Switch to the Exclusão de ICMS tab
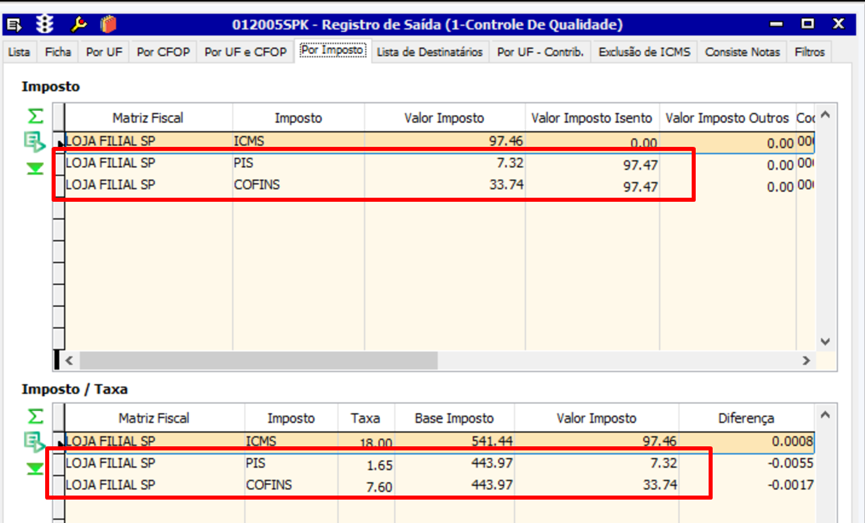865x523 pixels. tap(644, 52)
